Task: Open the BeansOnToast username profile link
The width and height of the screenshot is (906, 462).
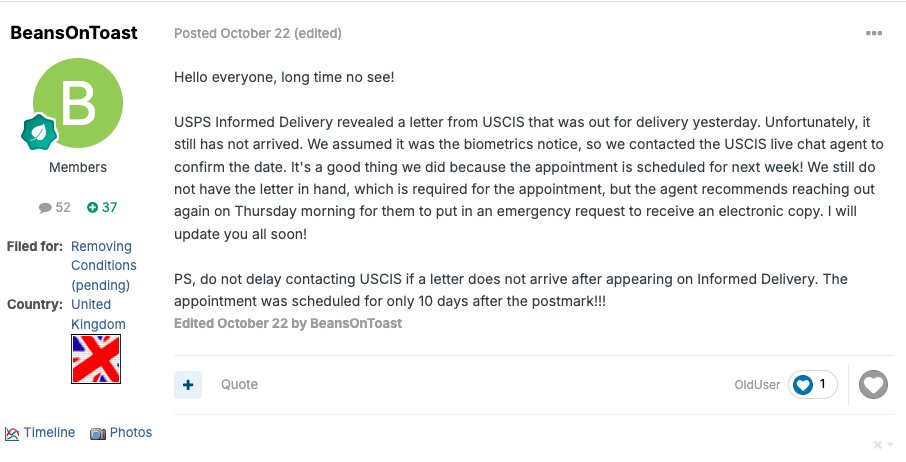Action: point(74,32)
